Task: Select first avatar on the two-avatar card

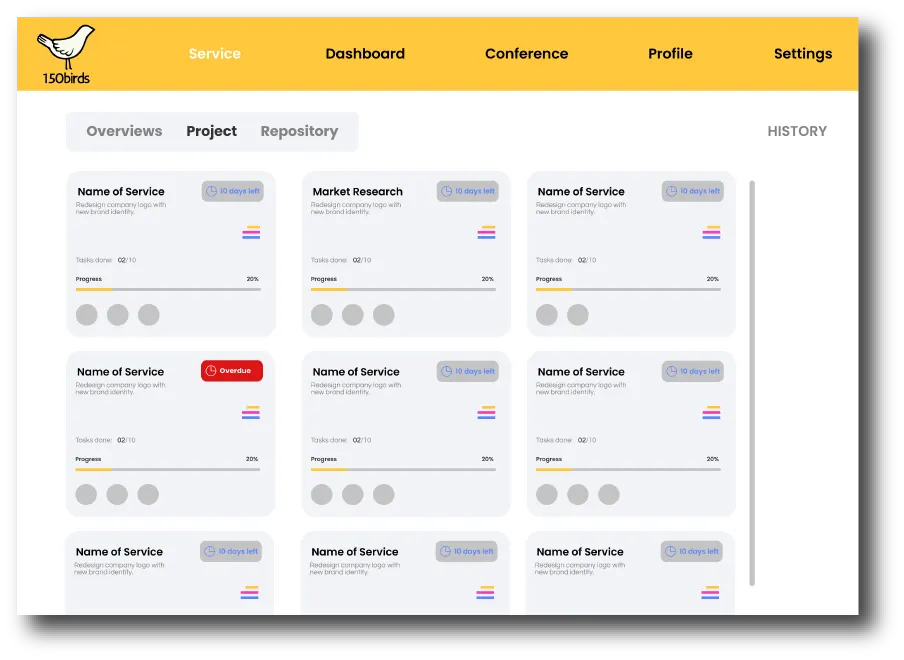Action: pyautogui.click(x=547, y=315)
